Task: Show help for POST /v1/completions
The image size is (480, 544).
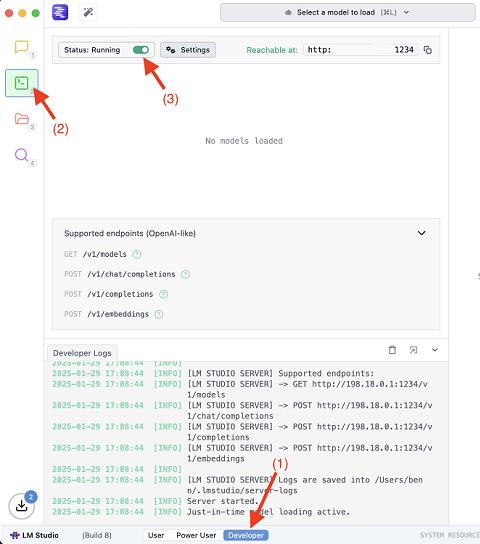Action: tap(163, 294)
